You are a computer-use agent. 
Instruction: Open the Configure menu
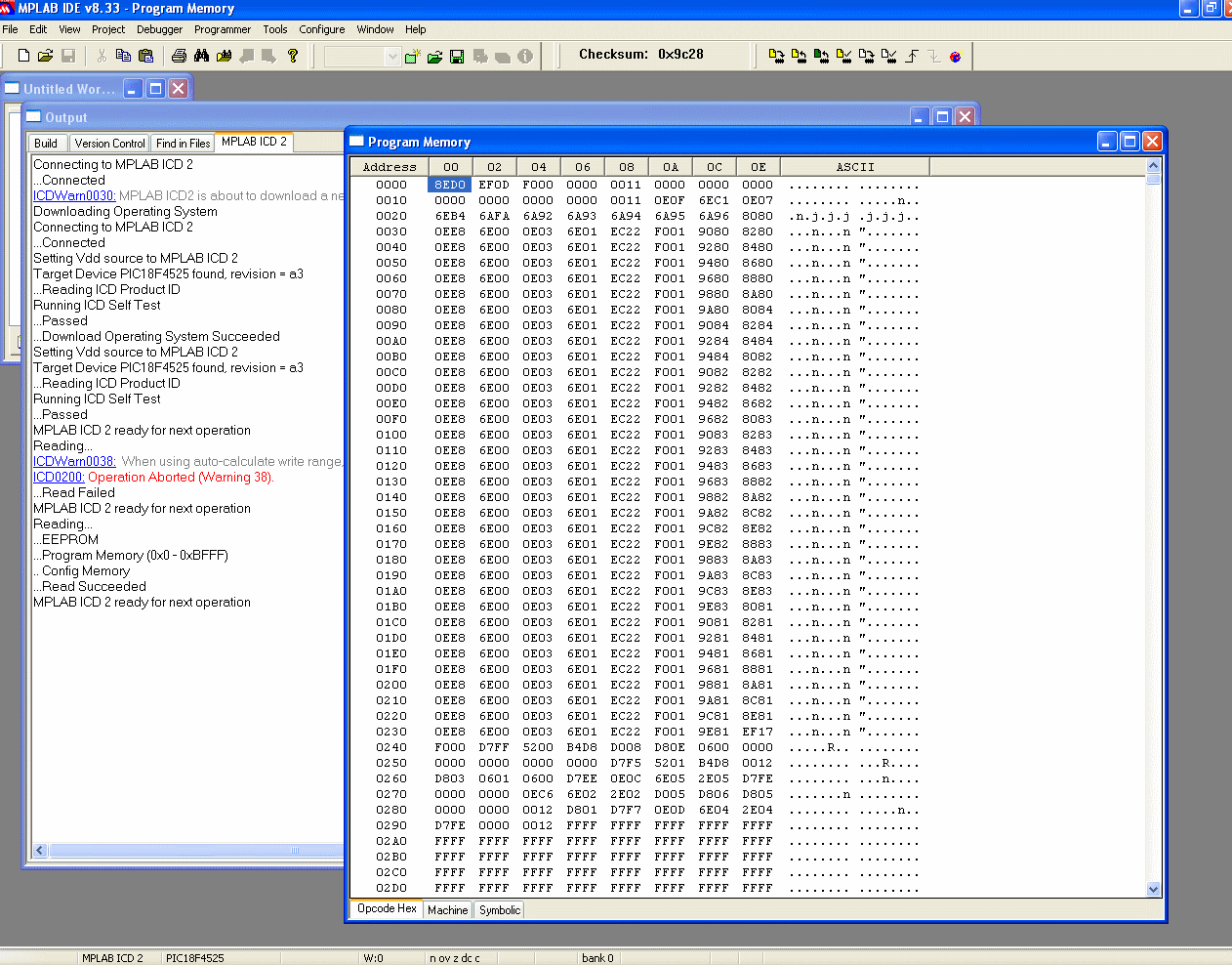tap(322, 29)
